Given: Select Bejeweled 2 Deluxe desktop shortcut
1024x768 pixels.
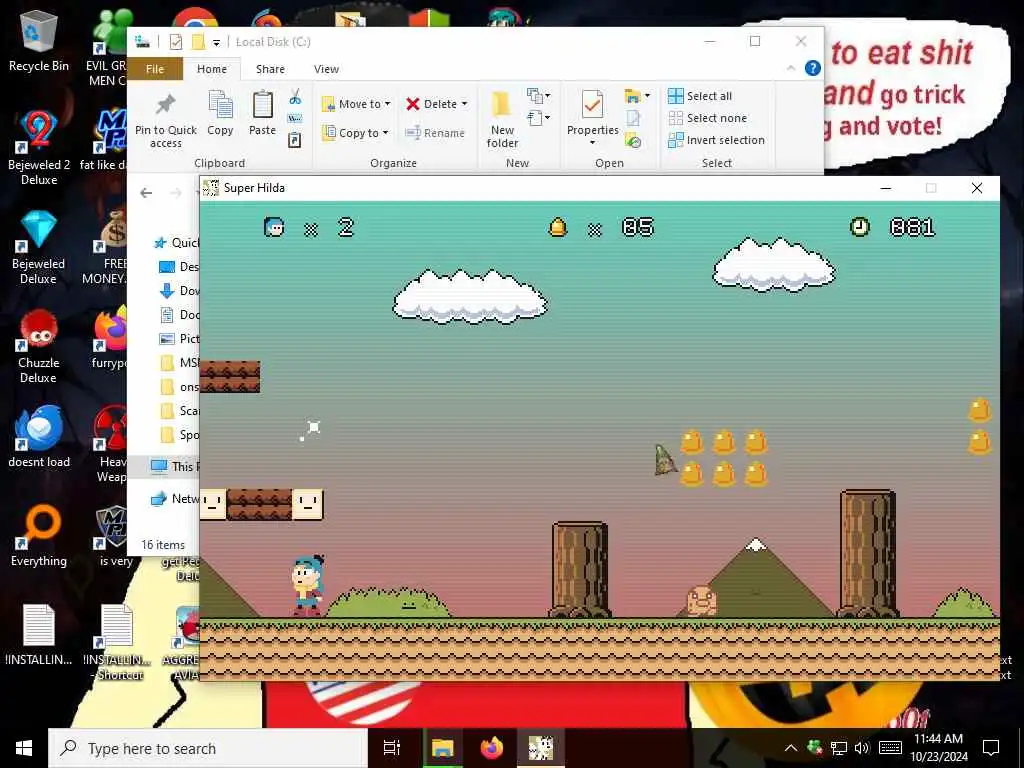Looking at the screenshot, I should point(39,149).
